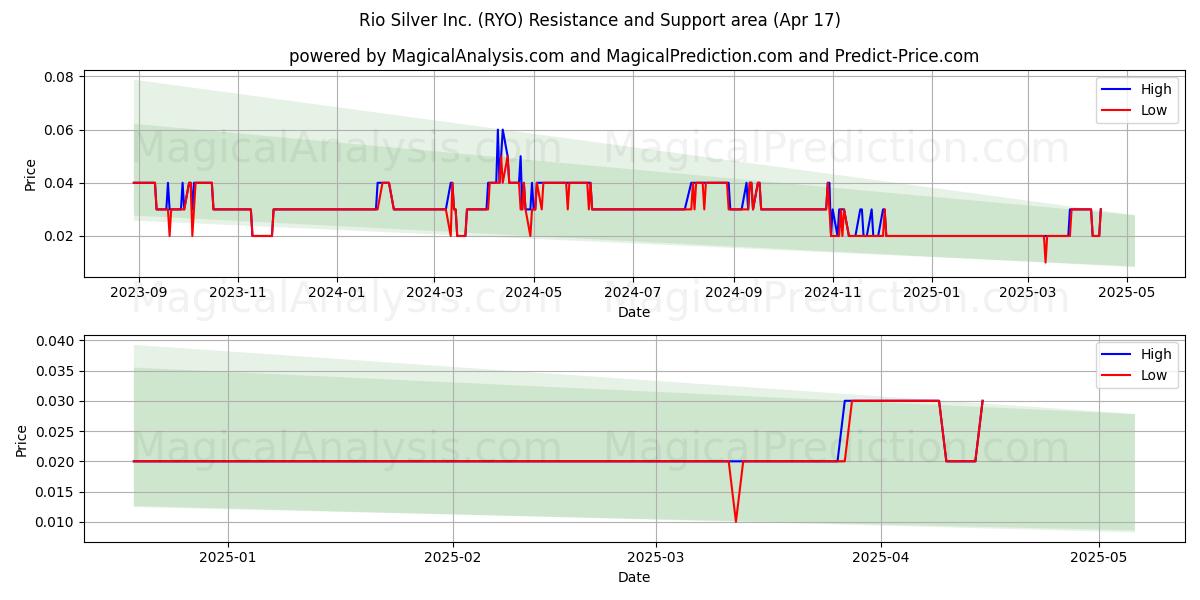Screen dimensions: 1200x600
Task: Click the 0.04 y-axis tick label
Action: 60,183
